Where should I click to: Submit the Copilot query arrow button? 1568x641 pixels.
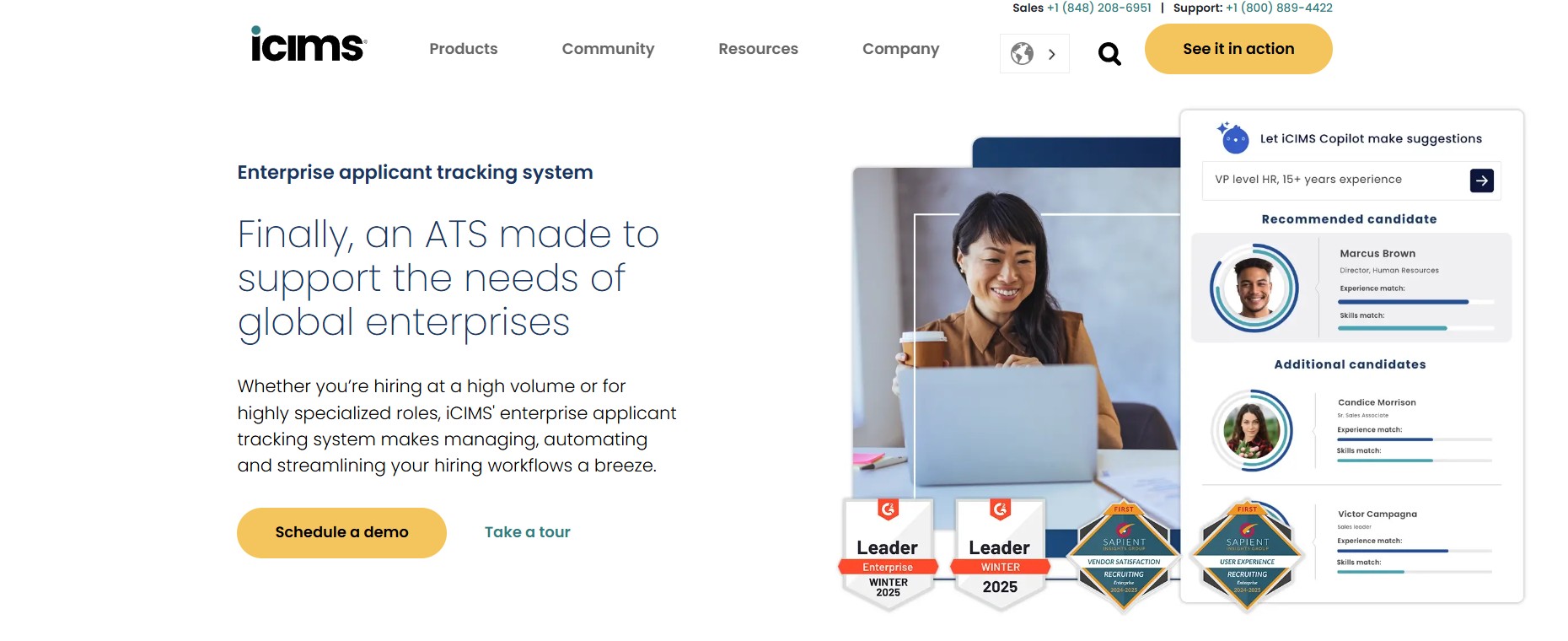[x=1481, y=180]
